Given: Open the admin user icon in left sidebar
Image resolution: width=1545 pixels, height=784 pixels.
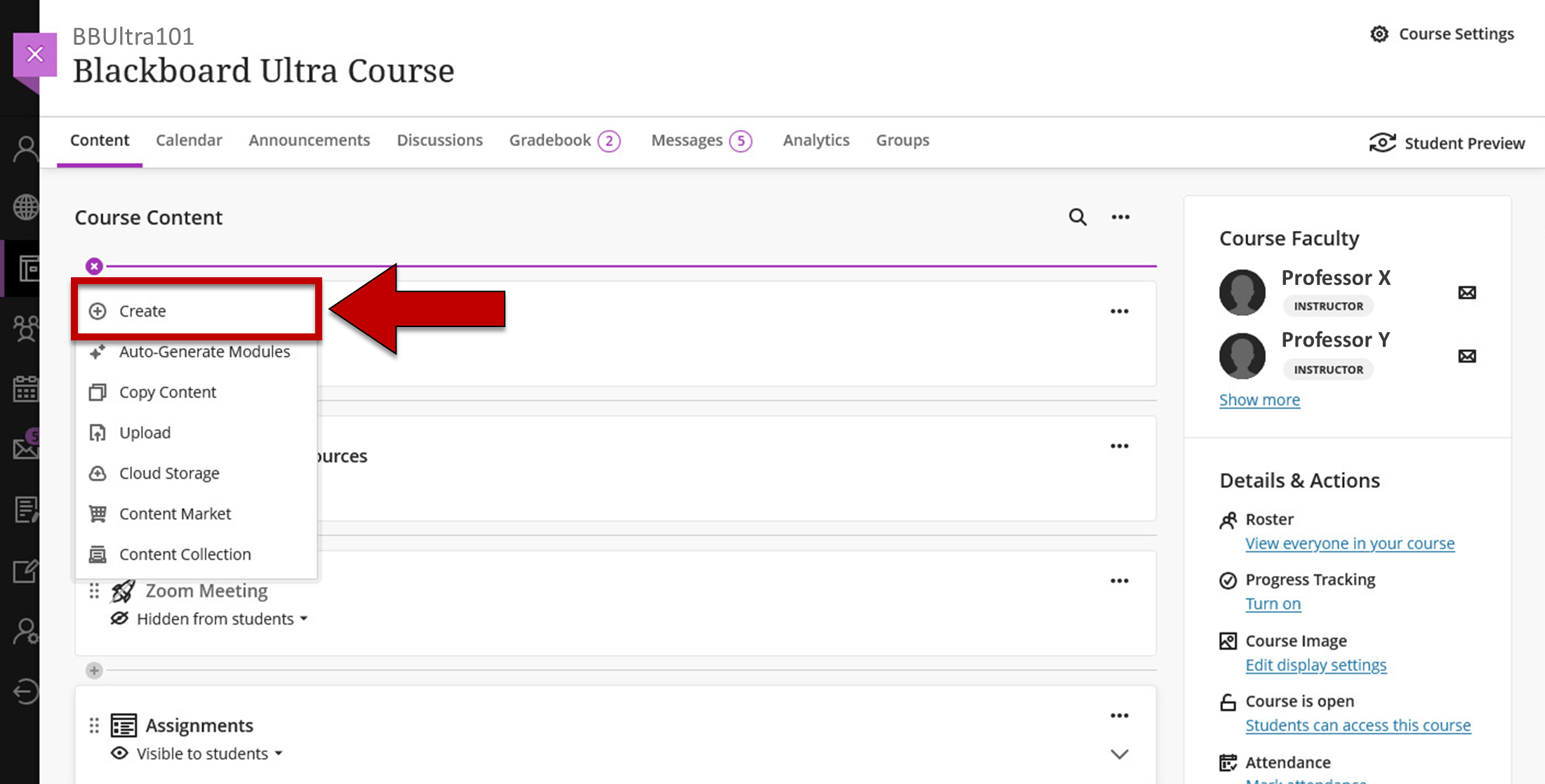Looking at the screenshot, I should [26, 632].
